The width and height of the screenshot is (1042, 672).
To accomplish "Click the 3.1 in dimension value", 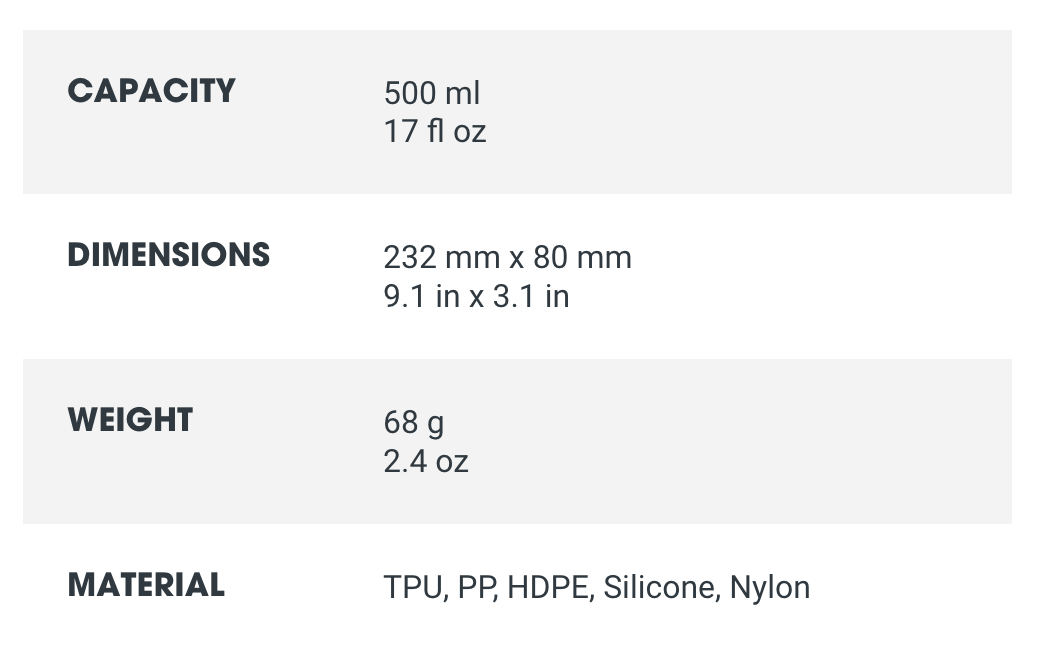I will point(531,297).
